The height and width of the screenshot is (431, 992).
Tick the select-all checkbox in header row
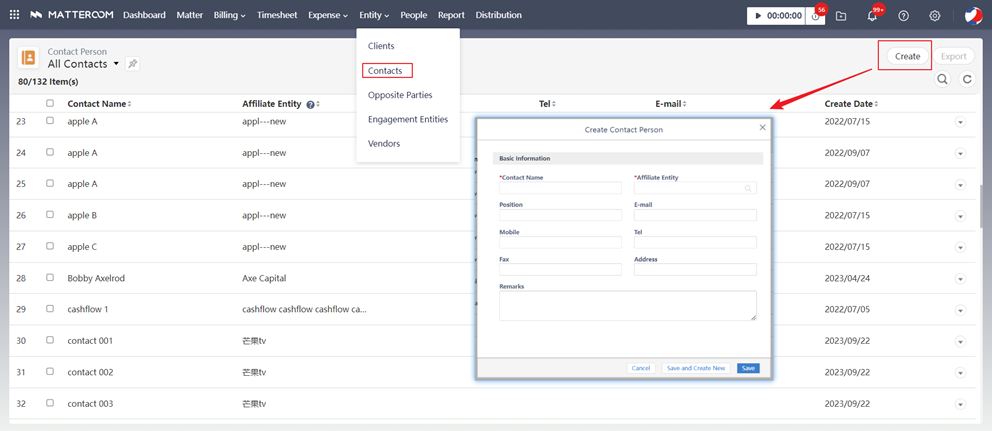50,104
